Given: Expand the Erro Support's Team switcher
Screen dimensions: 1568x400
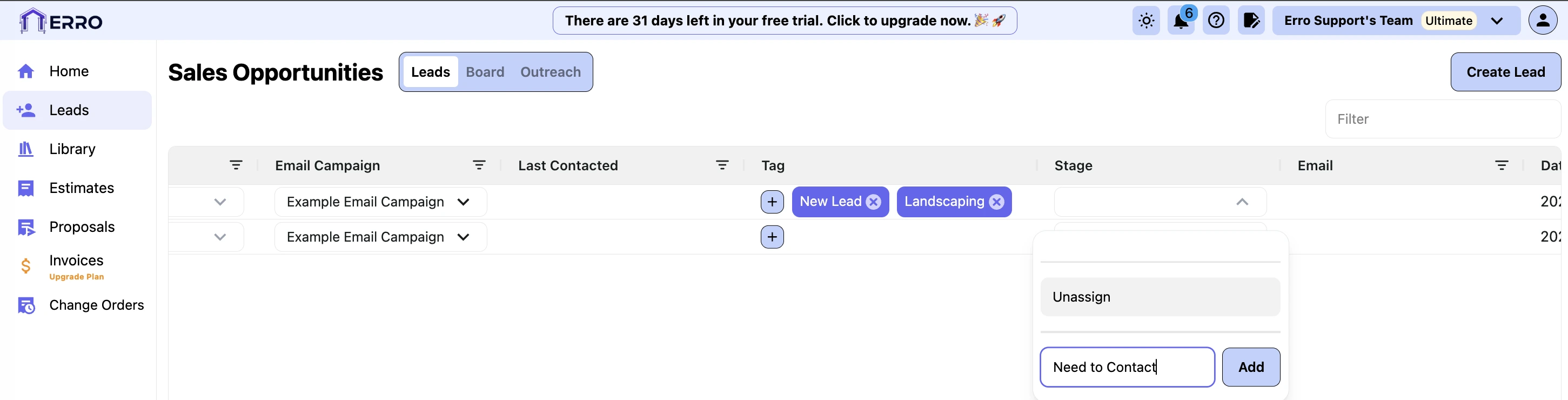Looking at the screenshot, I should coord(1497,21).
